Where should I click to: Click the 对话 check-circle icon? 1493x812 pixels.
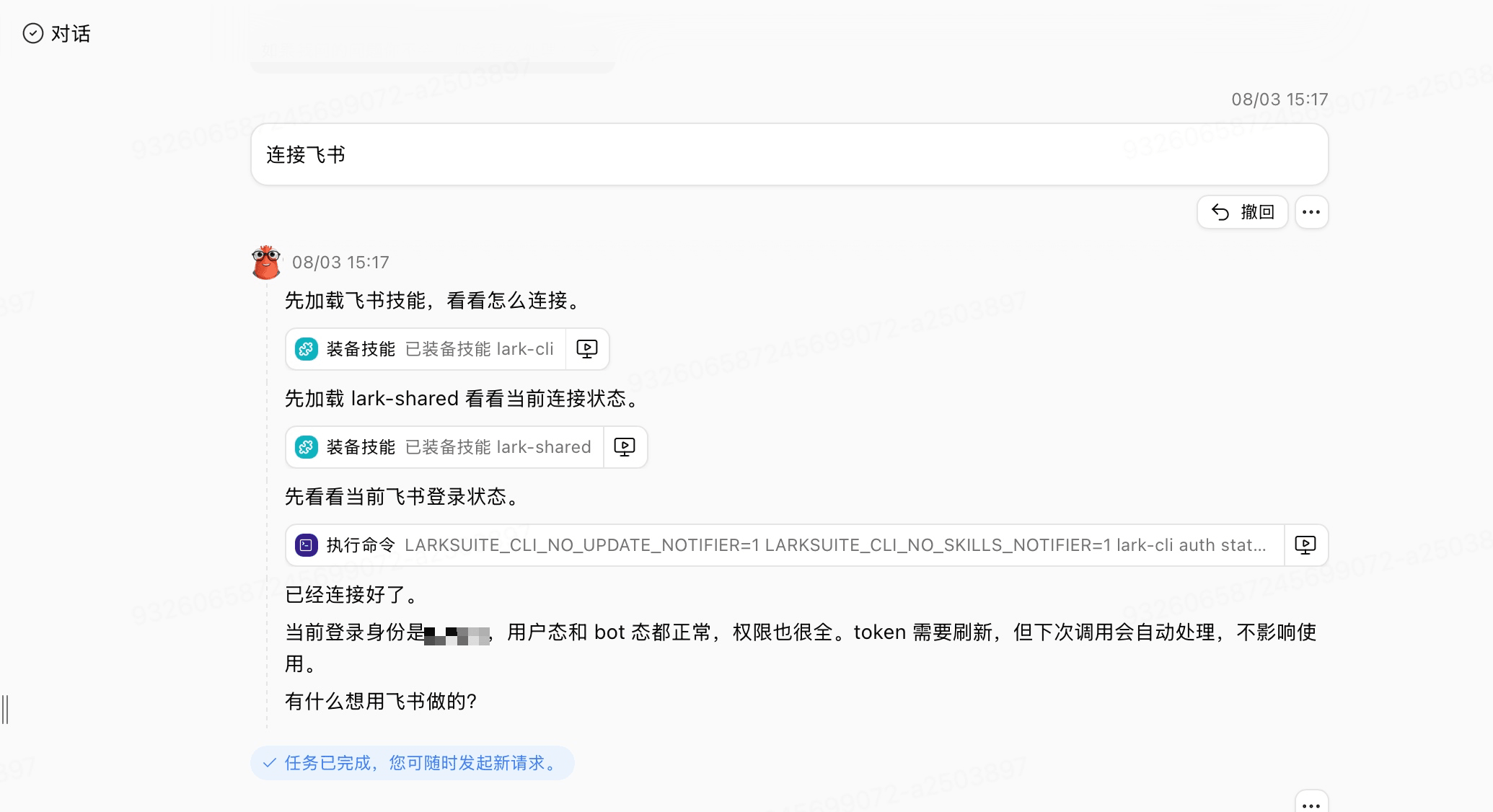click(33, 33)
